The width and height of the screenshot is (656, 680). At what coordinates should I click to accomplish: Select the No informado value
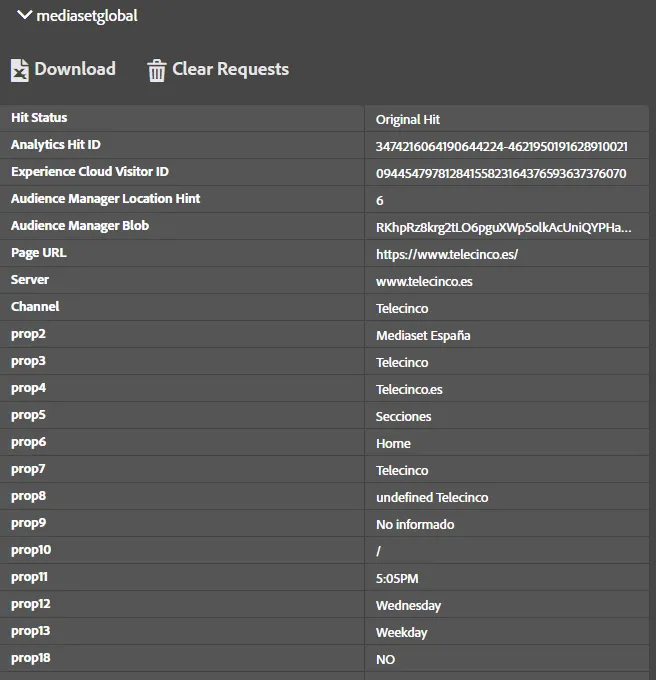click(x=415, y=525)
